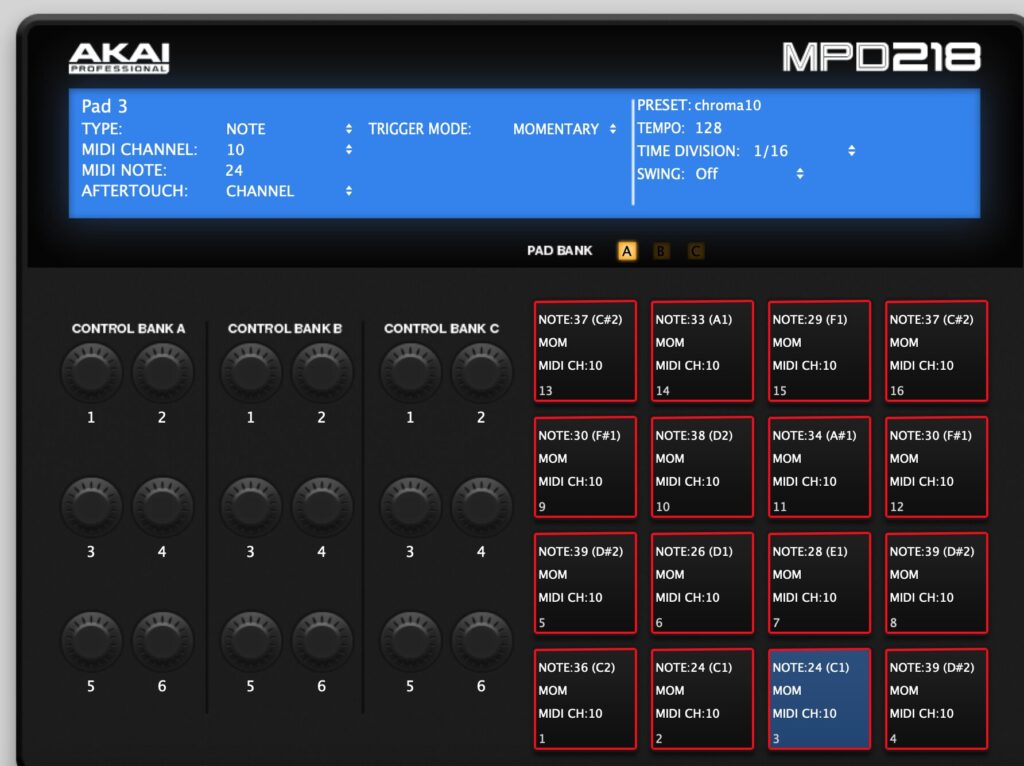The image size is (1024, 766).
Task: Choose knob 3 in Control Bank C
Action: [410, 507]
